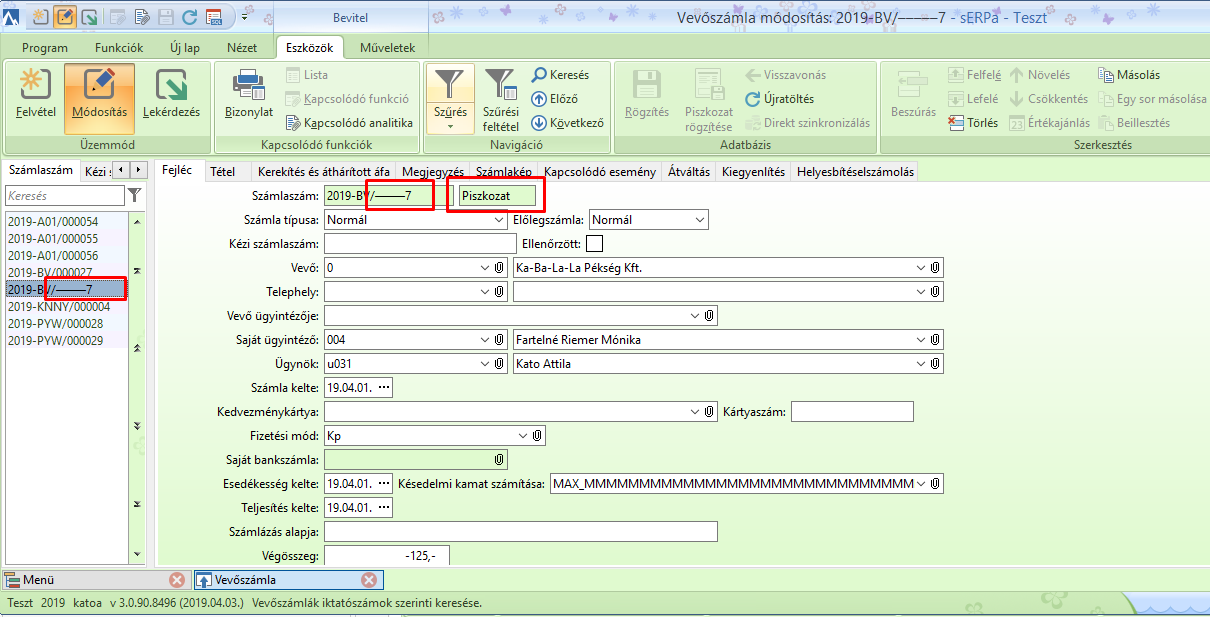Viewport: 1210px width, 617px height.
Task: Click filter funnel next to list search box
Action: click(x=135, y=195)
